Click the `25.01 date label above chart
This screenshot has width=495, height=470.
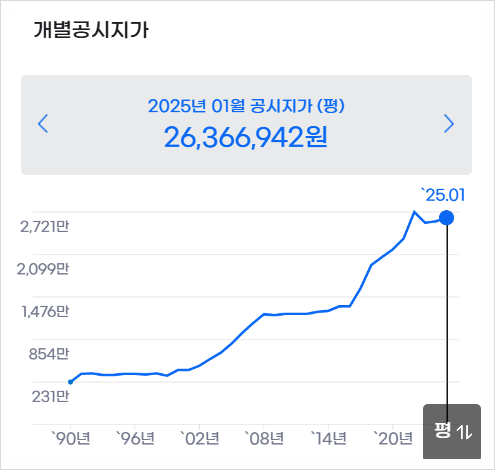tap(443, 195)
